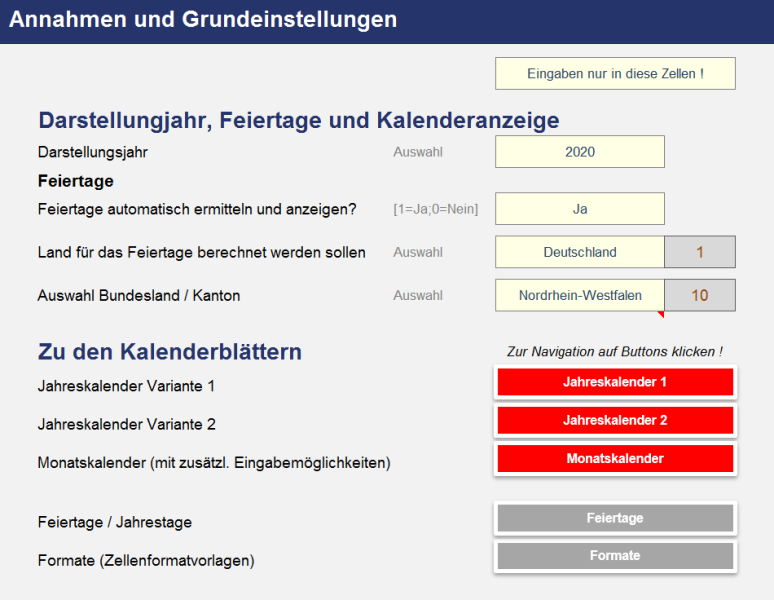Open the Formate button
The image size is (774, 600).
coord(615,556)
